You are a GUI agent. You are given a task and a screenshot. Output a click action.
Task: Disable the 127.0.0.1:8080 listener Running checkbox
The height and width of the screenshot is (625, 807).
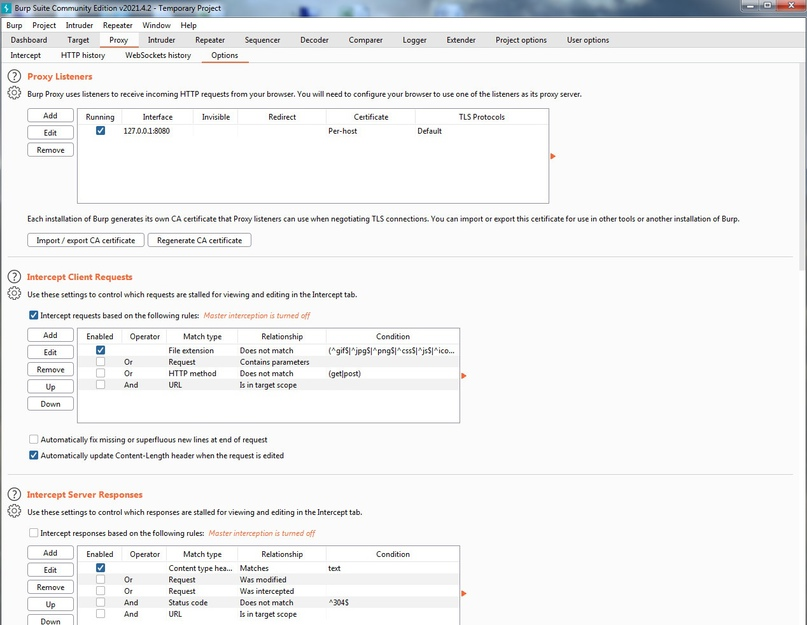100,131
